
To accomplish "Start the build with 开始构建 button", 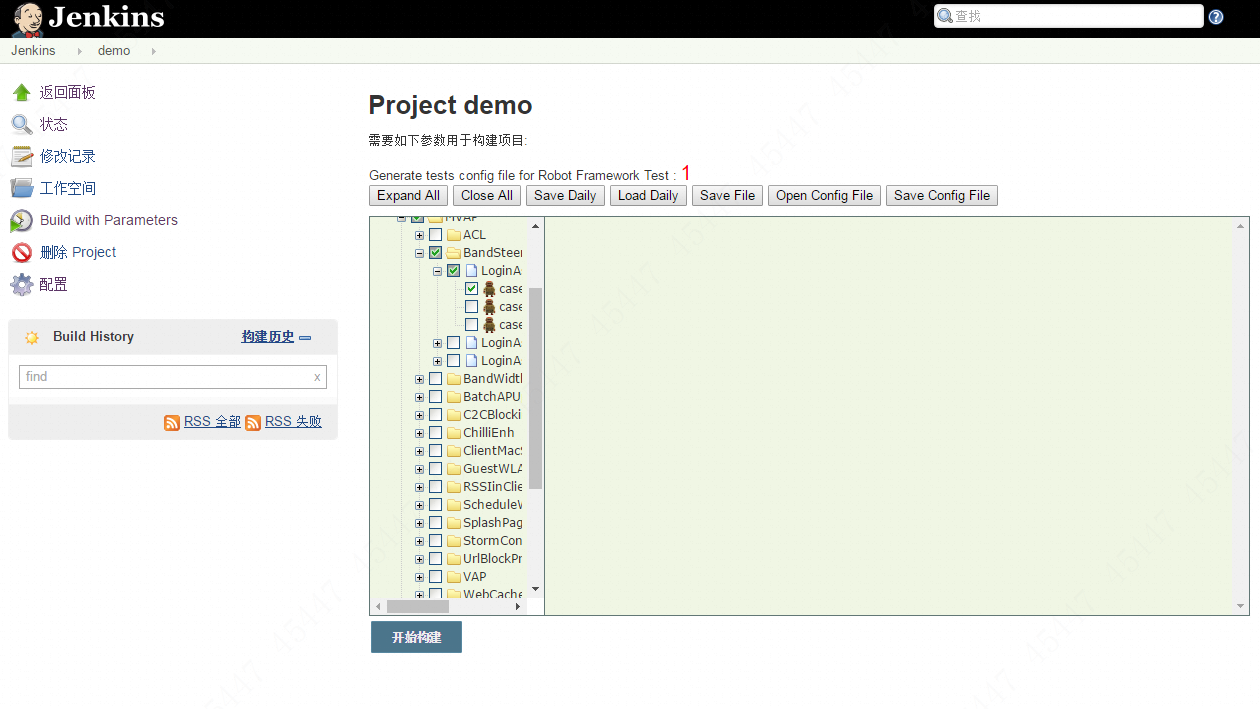I will point(416,637).
